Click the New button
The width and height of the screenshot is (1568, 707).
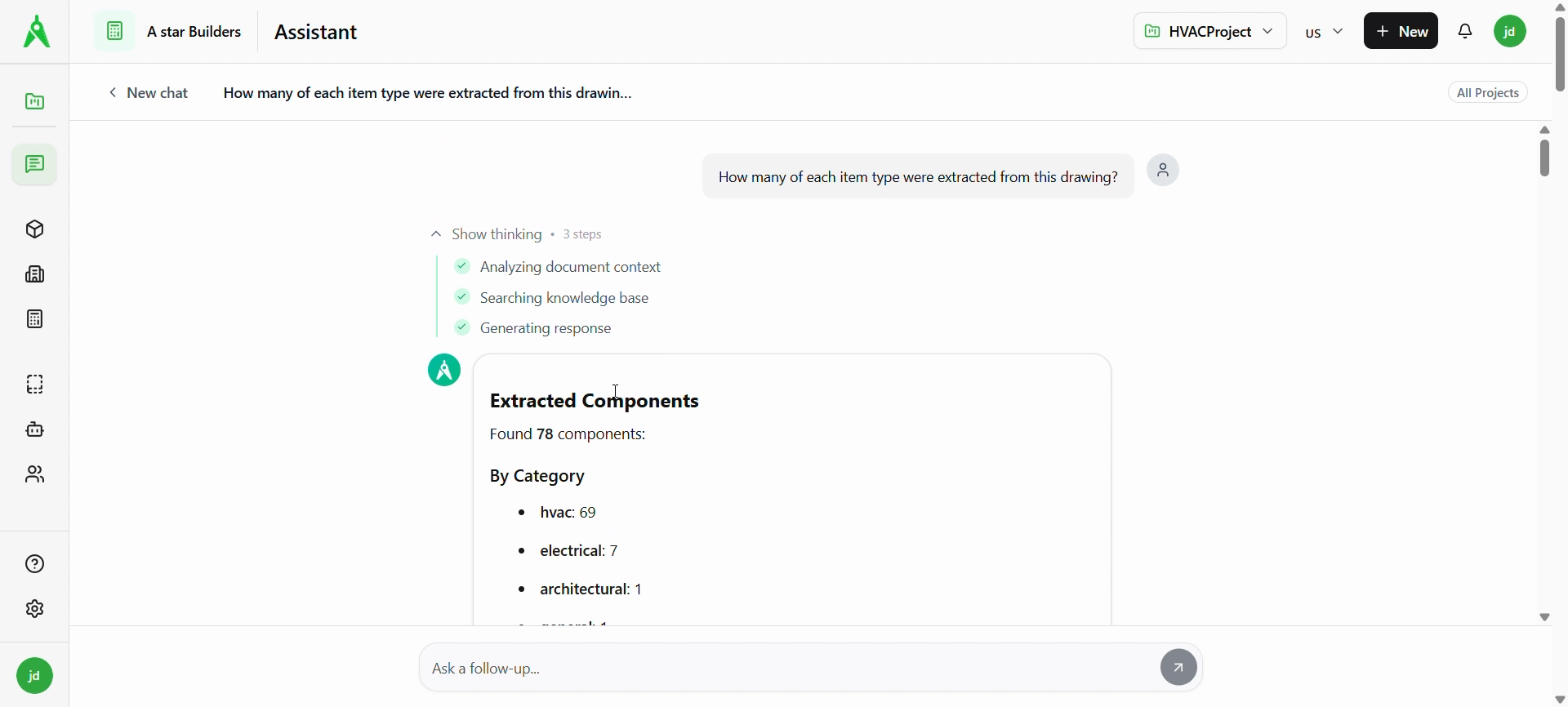point(1401,32)
